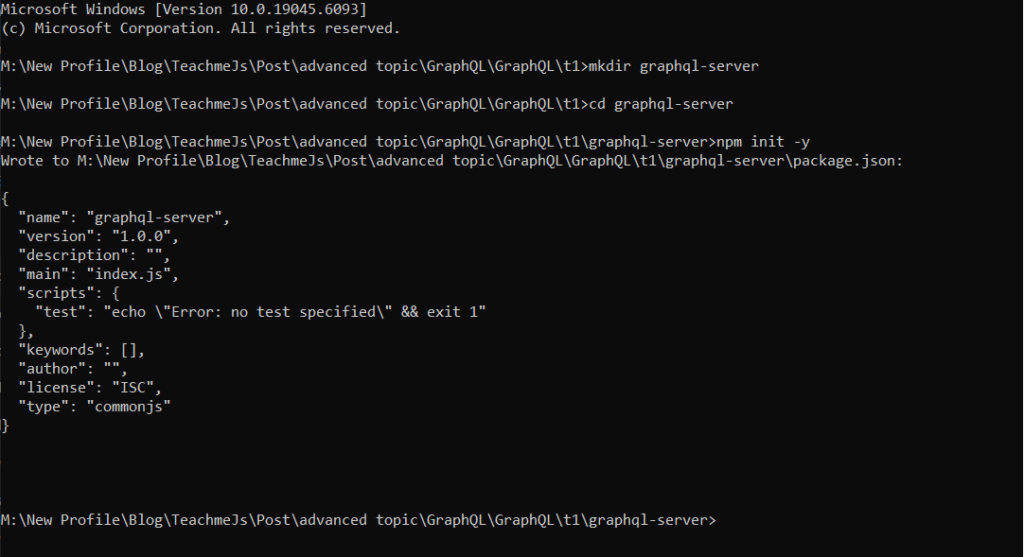The image size is (1024, 557).
Task: Click the "test" echo error script line
Action: click(261, 312)
